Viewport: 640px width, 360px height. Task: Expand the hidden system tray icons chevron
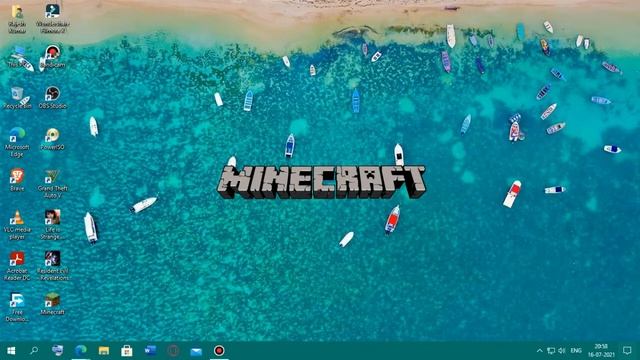click(539, 351)
